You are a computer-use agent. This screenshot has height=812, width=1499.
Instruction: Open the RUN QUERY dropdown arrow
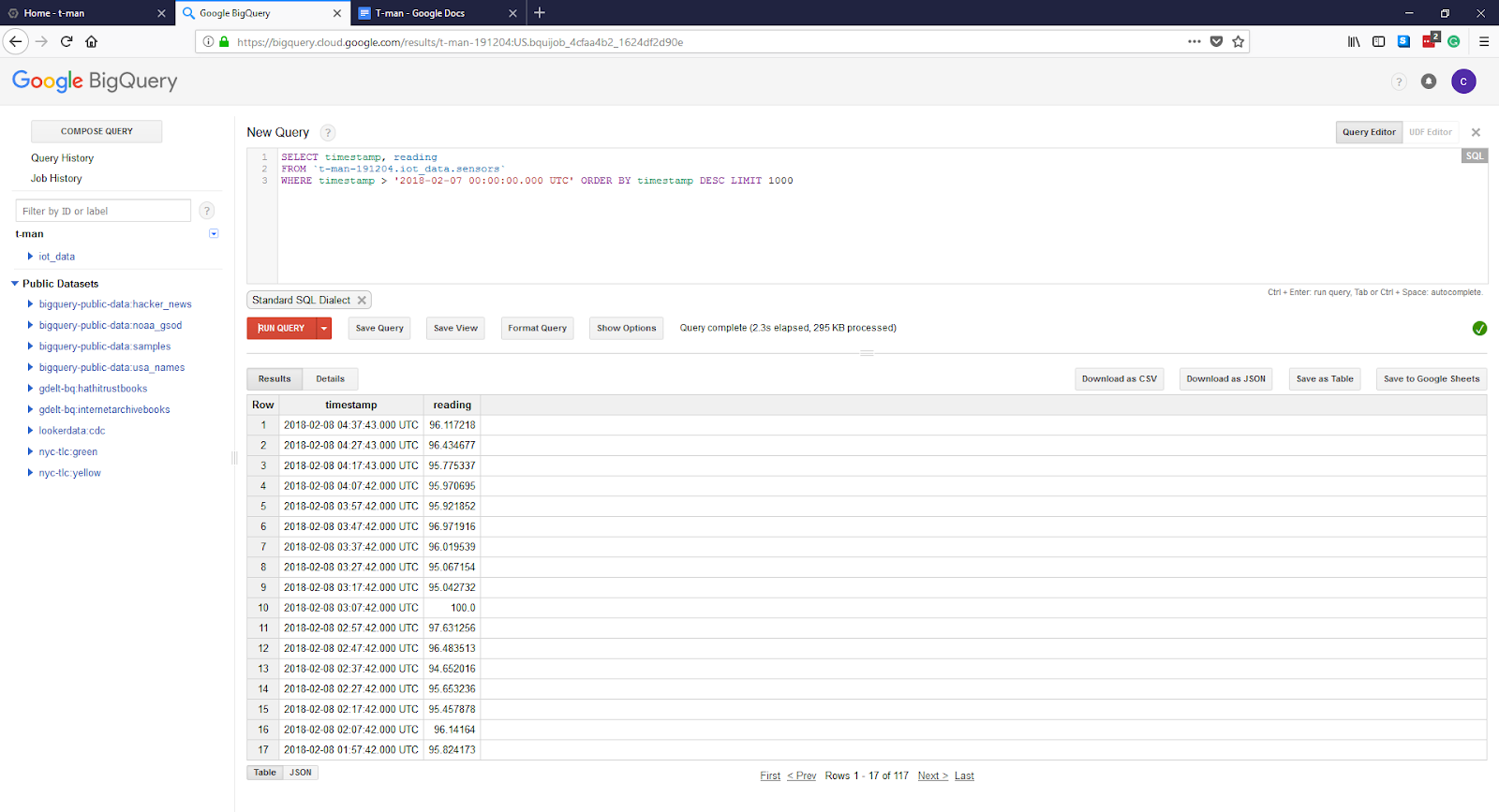pos(324,329)
